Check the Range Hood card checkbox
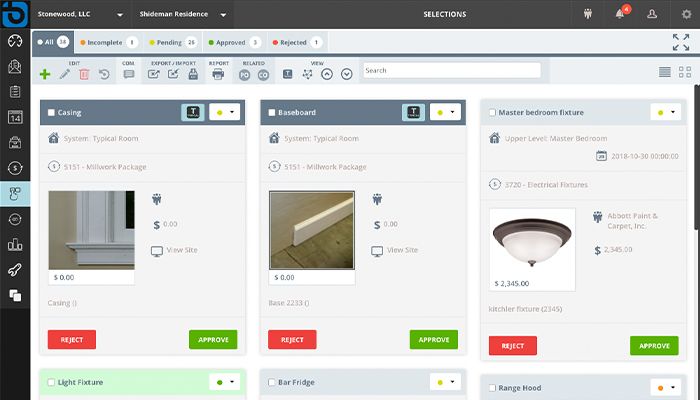The height and width of the screenshot is (400, 700). coord(492,388)
